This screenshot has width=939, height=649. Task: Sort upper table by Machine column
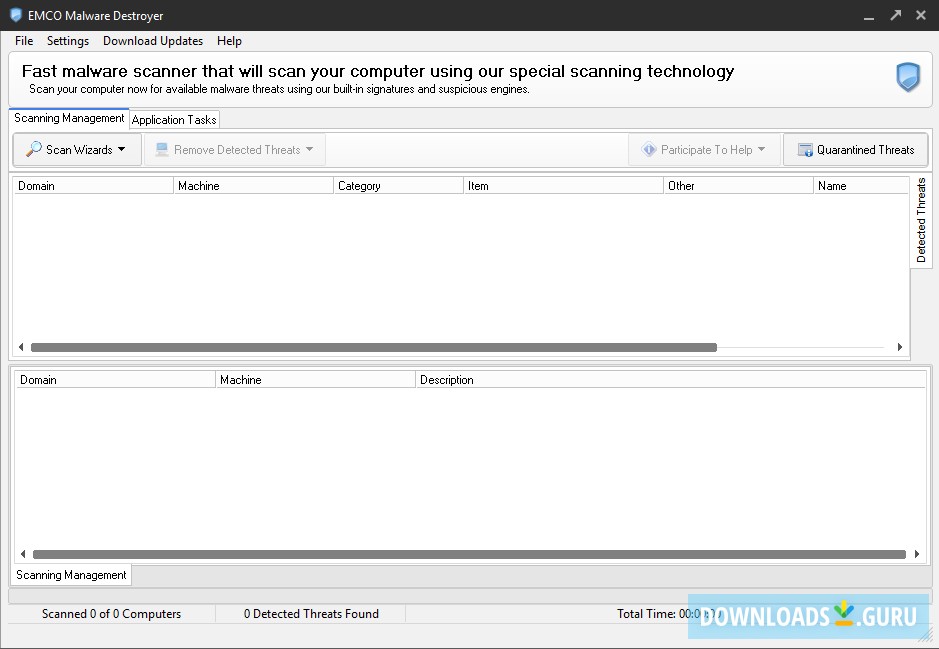(253, 186)
